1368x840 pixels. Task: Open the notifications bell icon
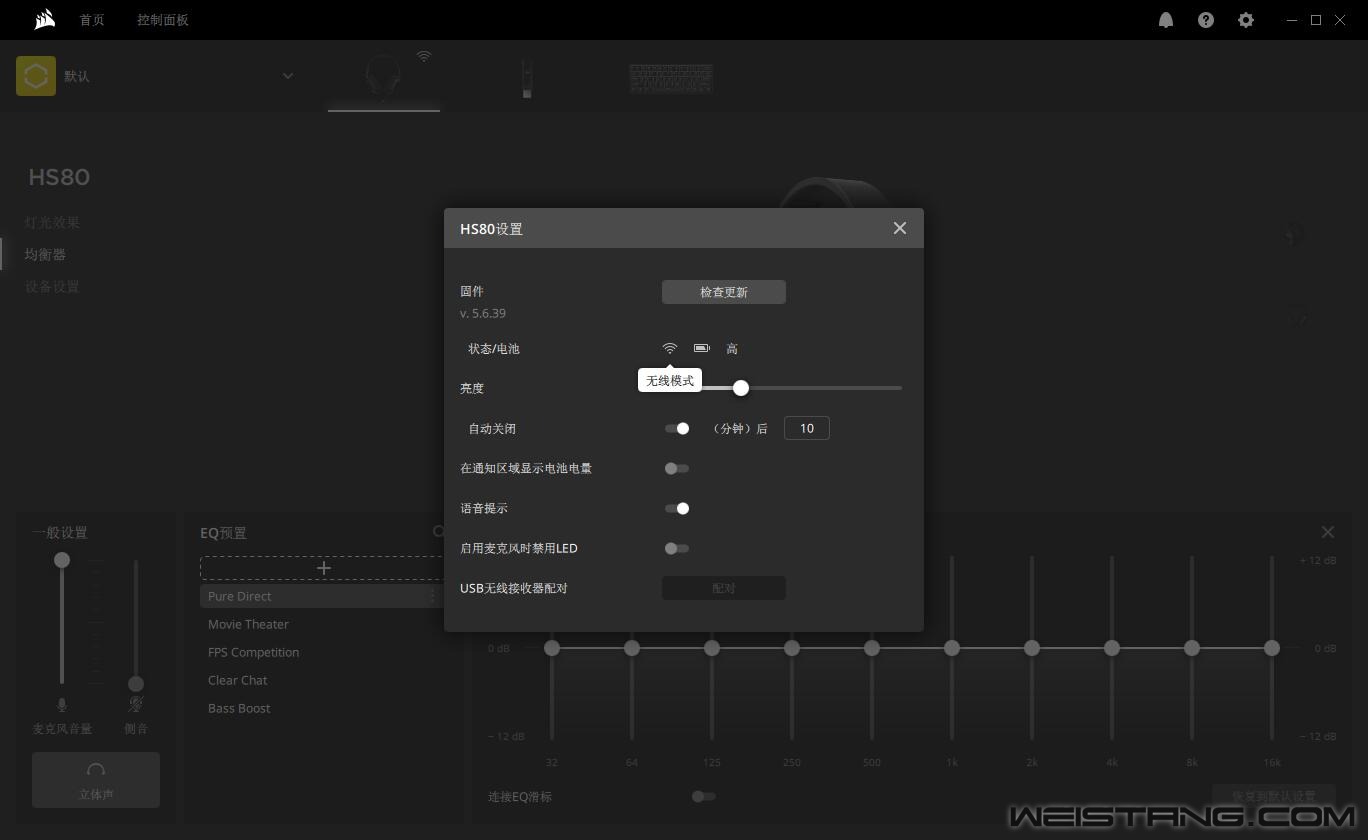tap(1166, 20)
